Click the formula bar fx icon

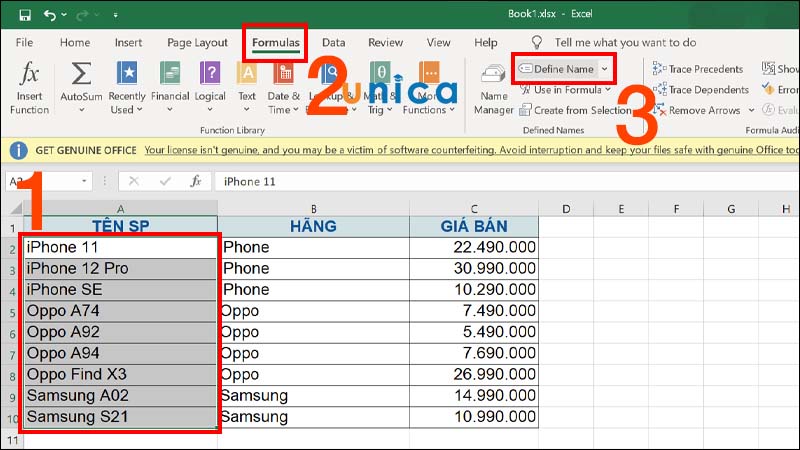[x=195, y=181]
